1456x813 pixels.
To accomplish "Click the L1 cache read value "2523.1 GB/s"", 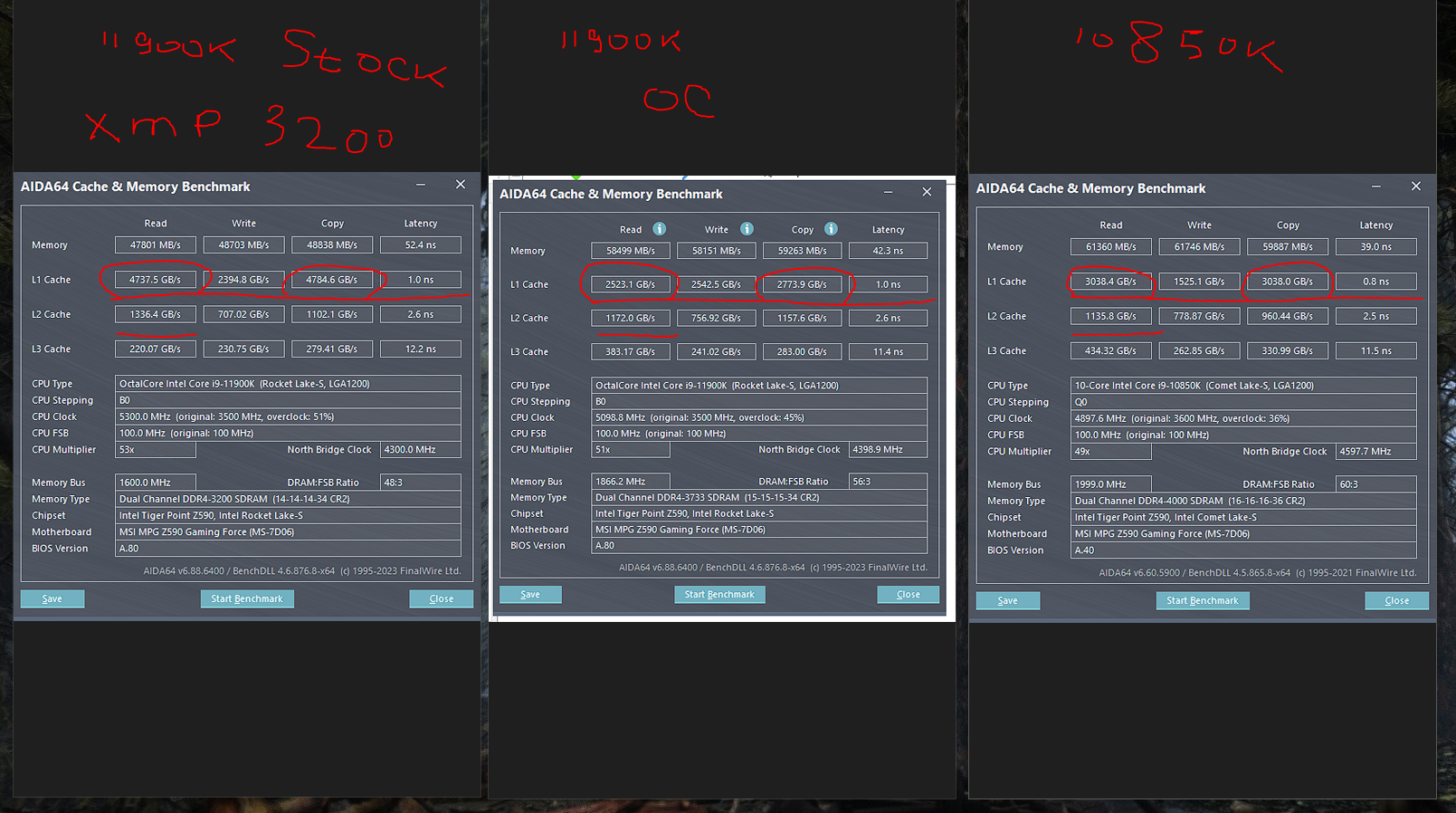I will coord(631,284).
